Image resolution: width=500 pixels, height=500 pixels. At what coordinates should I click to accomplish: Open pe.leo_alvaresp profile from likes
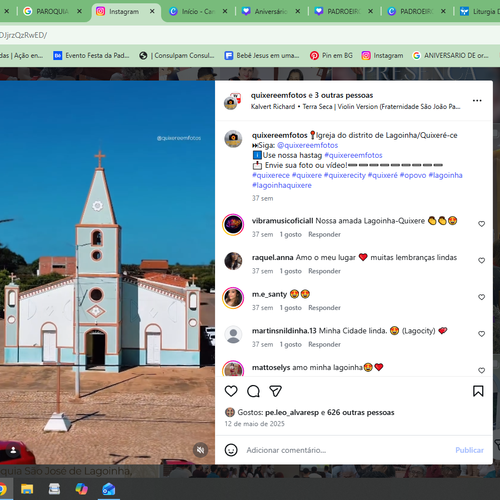(x=292, y=413)
